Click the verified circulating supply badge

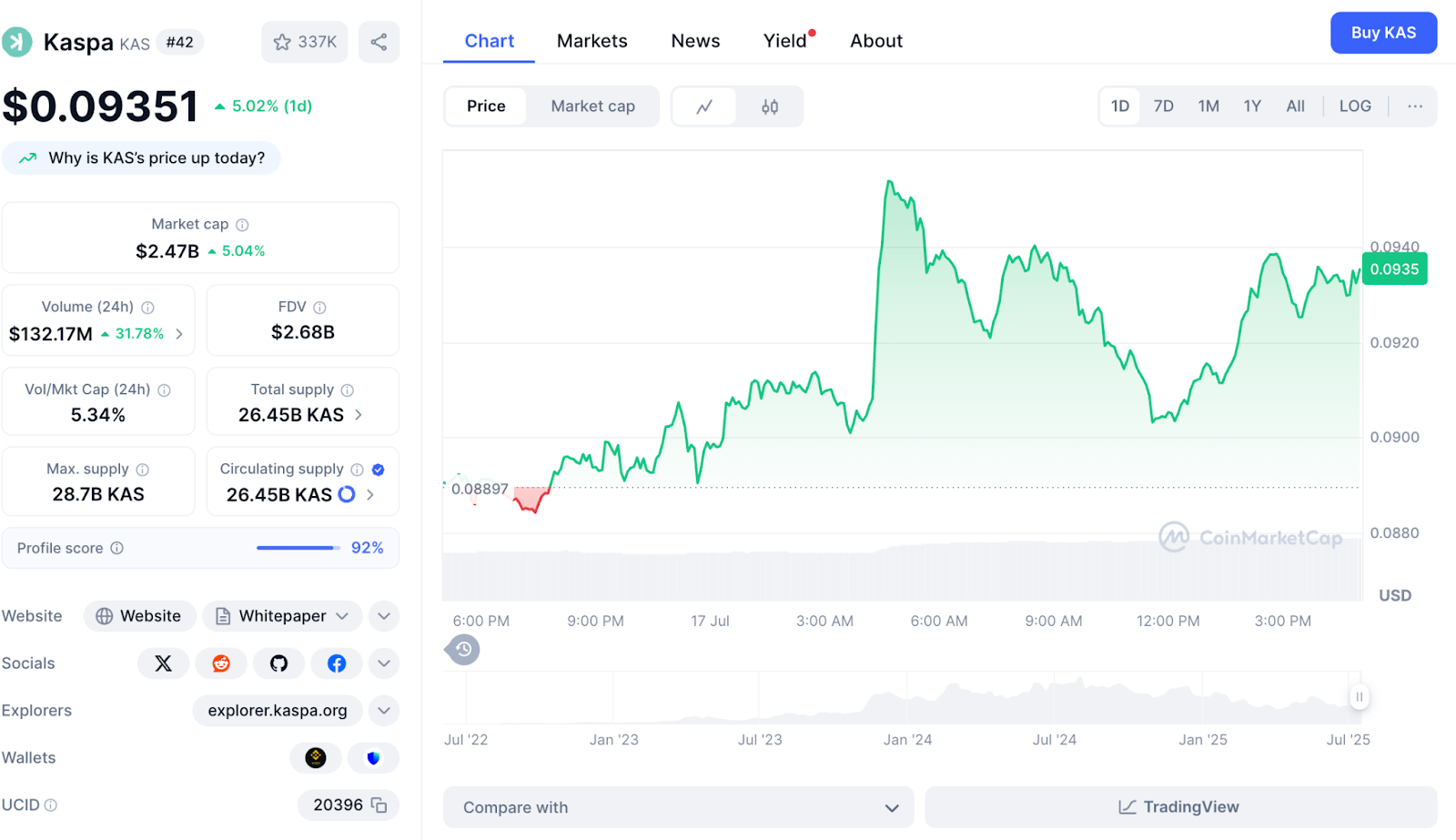tap(379, 470)
